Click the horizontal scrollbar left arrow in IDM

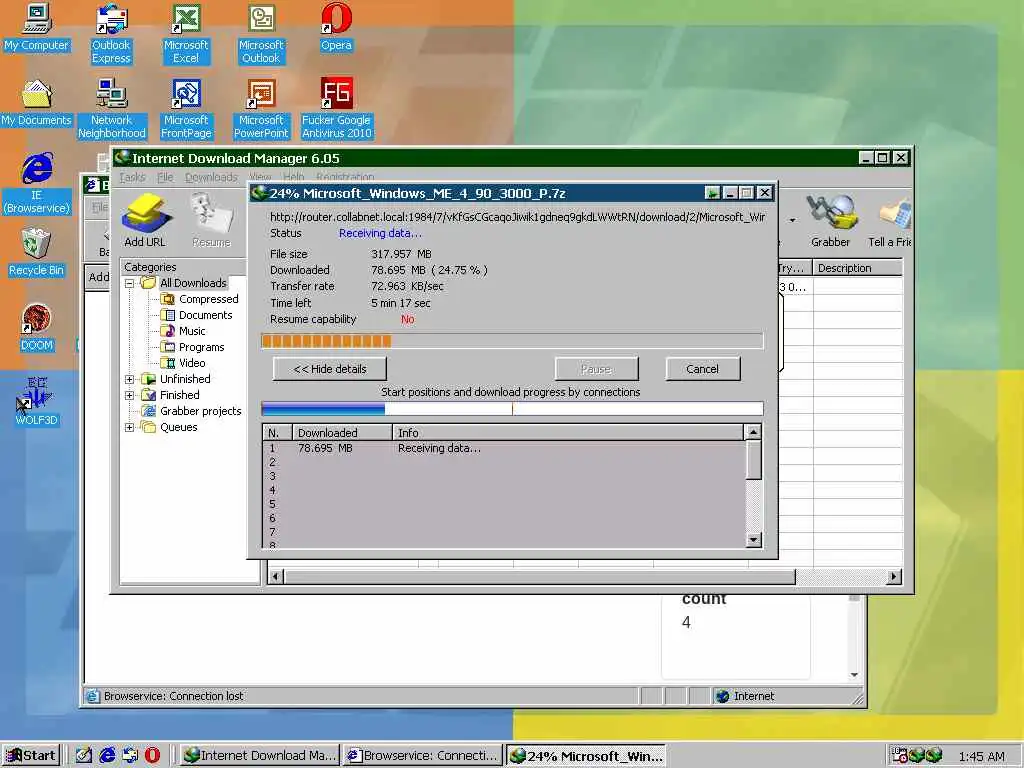(276, 577)
